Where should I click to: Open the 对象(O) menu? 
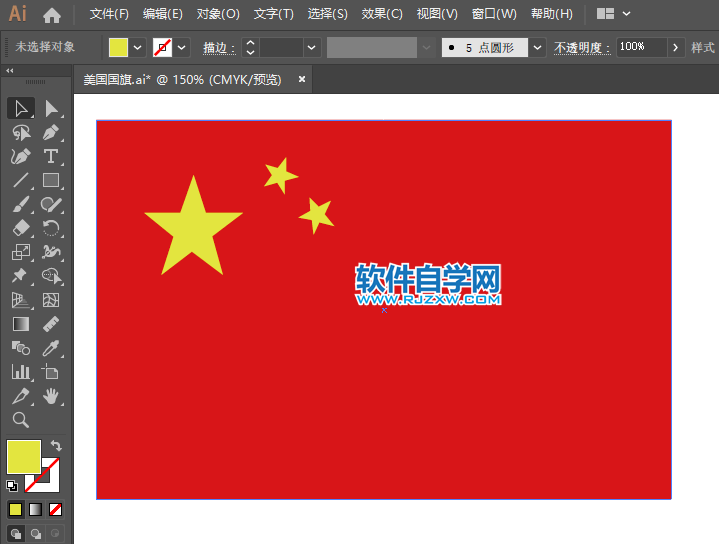tap(218, 14)
